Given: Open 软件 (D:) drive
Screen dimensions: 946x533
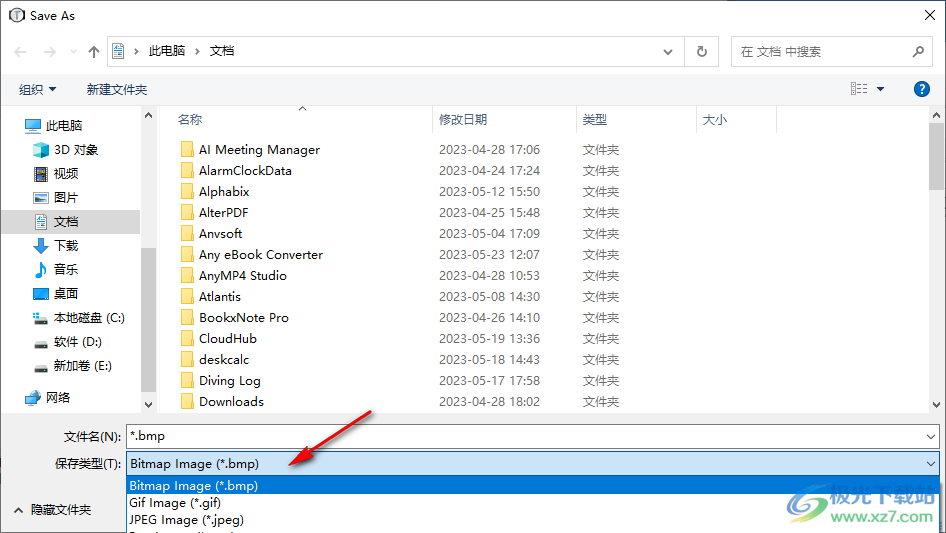Looking at the screenshot, I should click(68, 342).
